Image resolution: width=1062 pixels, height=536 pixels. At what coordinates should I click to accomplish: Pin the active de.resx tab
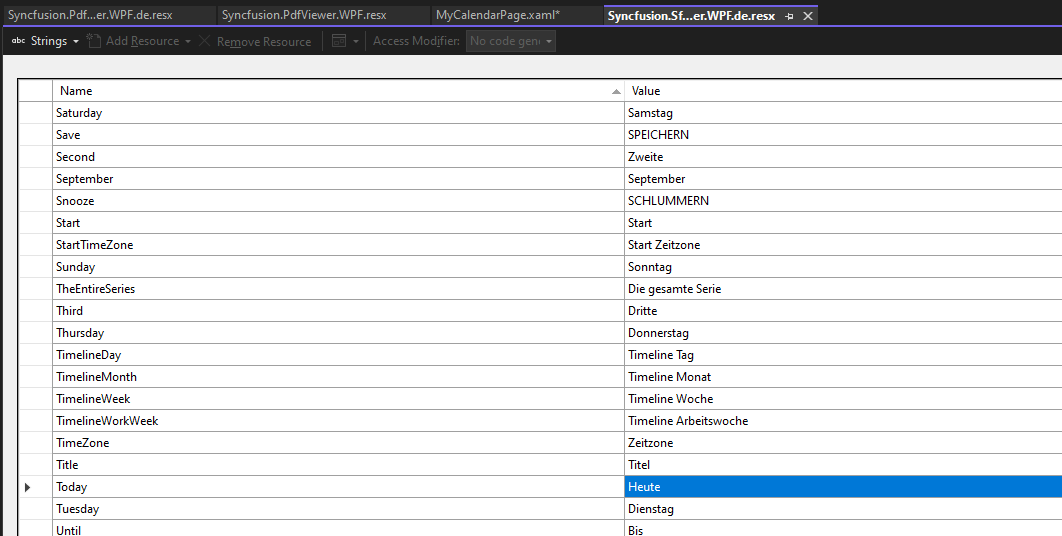(x=790, y=16)
